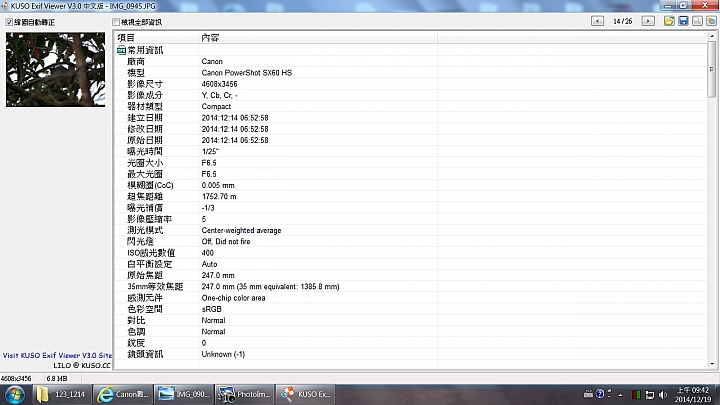Select the exposure compensation value -1/3
Screen dimensions: 720x405
[x=208, y=208]
